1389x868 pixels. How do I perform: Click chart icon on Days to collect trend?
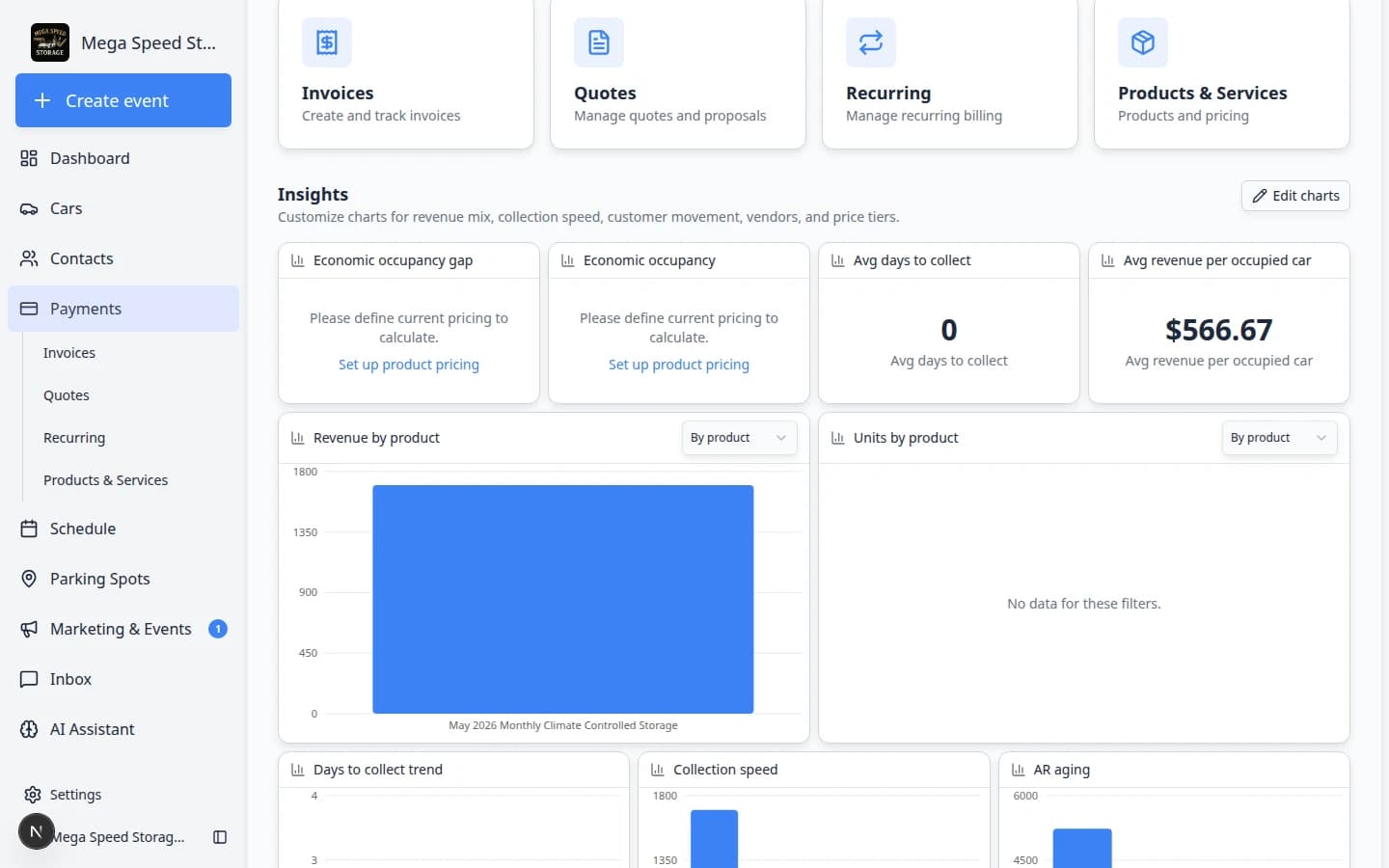point(298,770)
